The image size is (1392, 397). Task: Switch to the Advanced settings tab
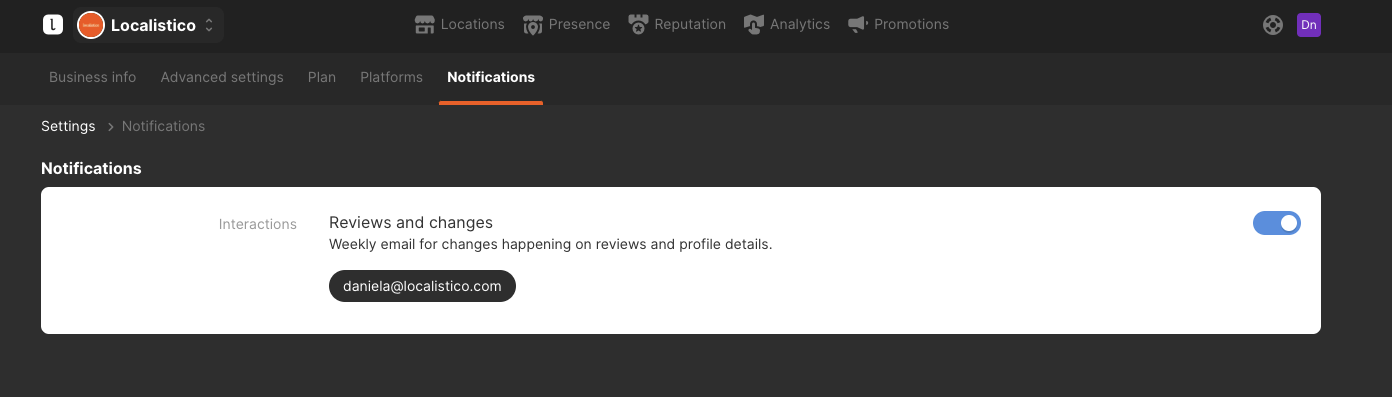coord(222,77)
